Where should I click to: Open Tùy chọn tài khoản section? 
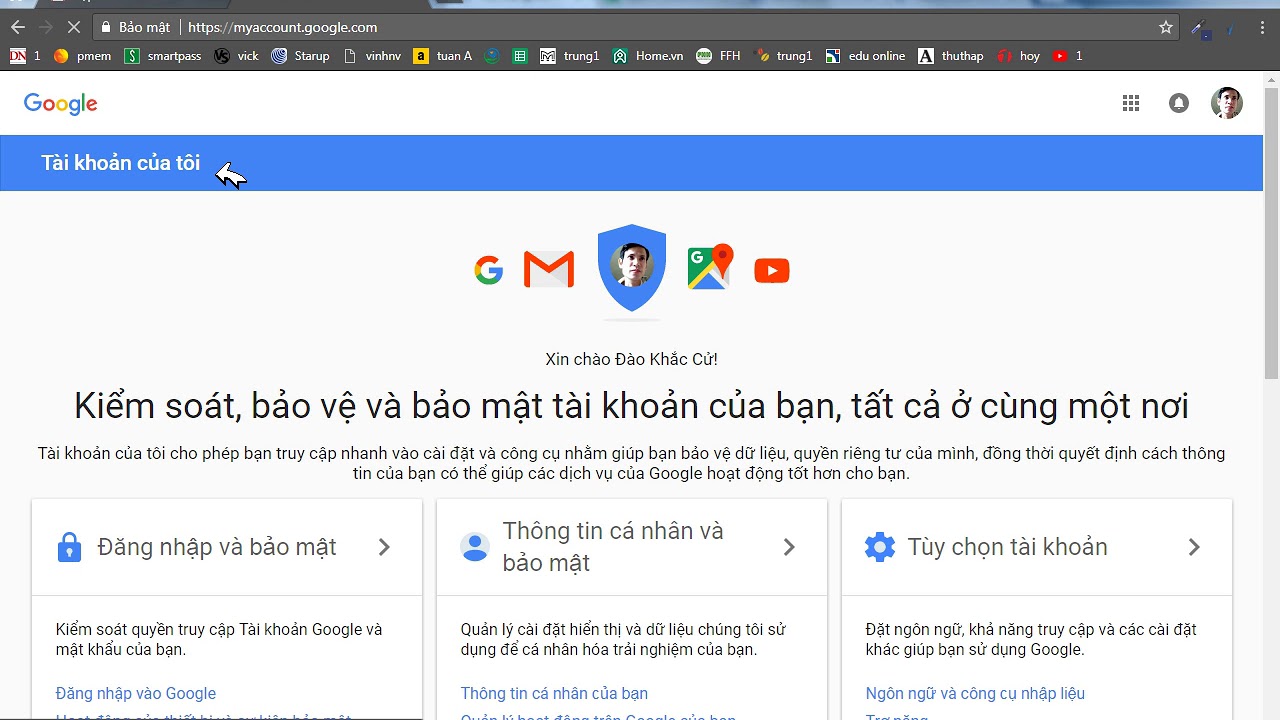coord(1008,547)
